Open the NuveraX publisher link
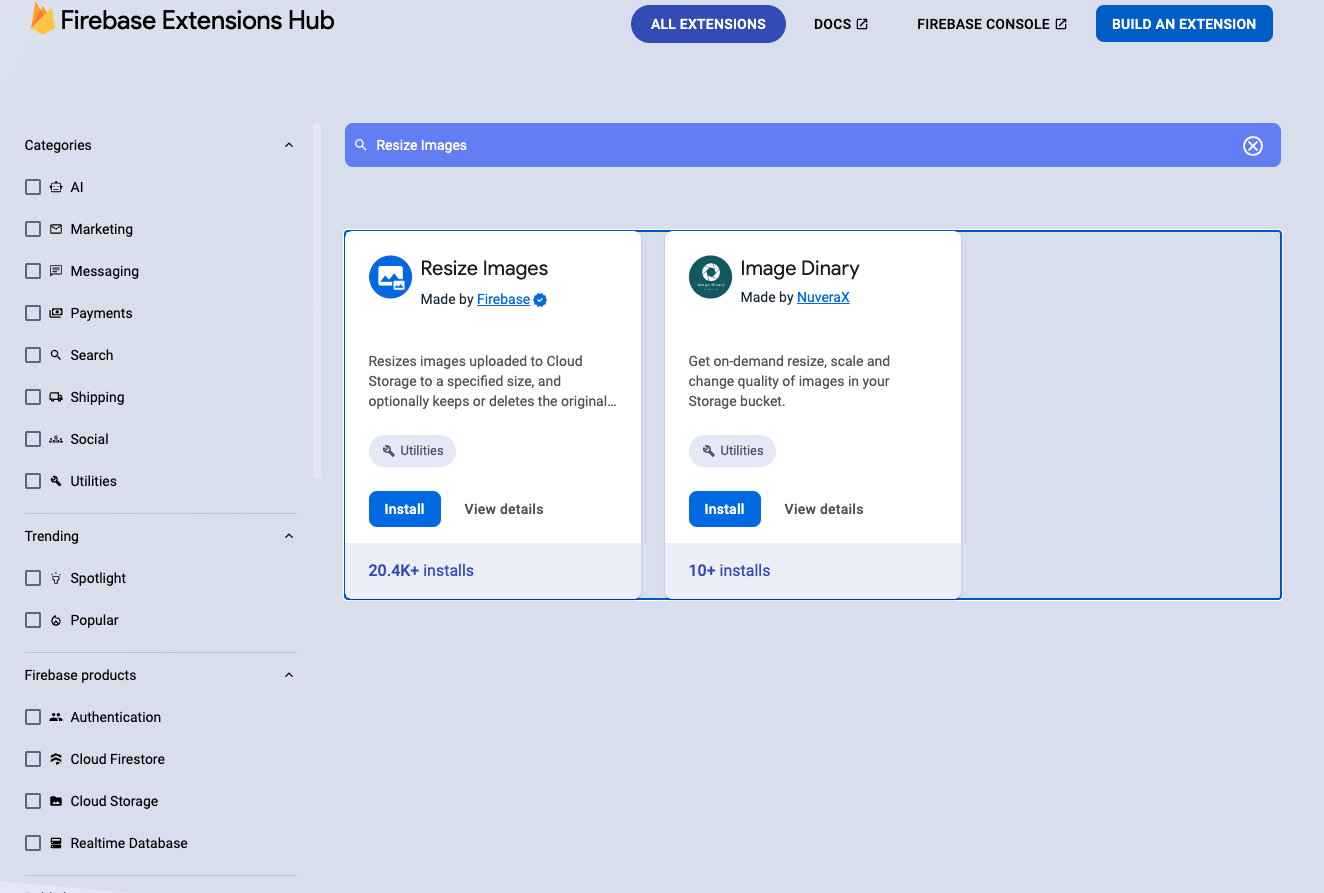This screenshot has width=1324, height=893. coord(823,297)
